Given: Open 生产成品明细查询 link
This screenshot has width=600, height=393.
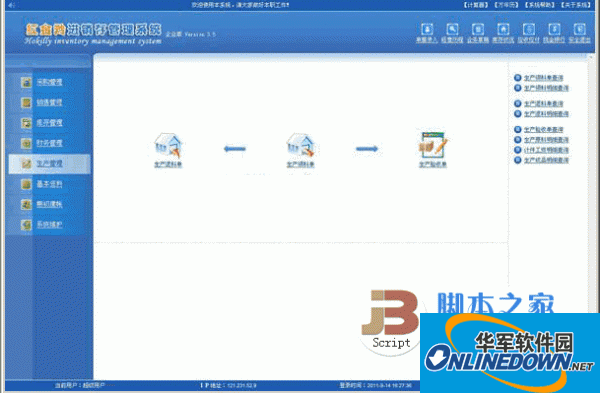Looking at the screenshot, I should (x=546, y=160).
